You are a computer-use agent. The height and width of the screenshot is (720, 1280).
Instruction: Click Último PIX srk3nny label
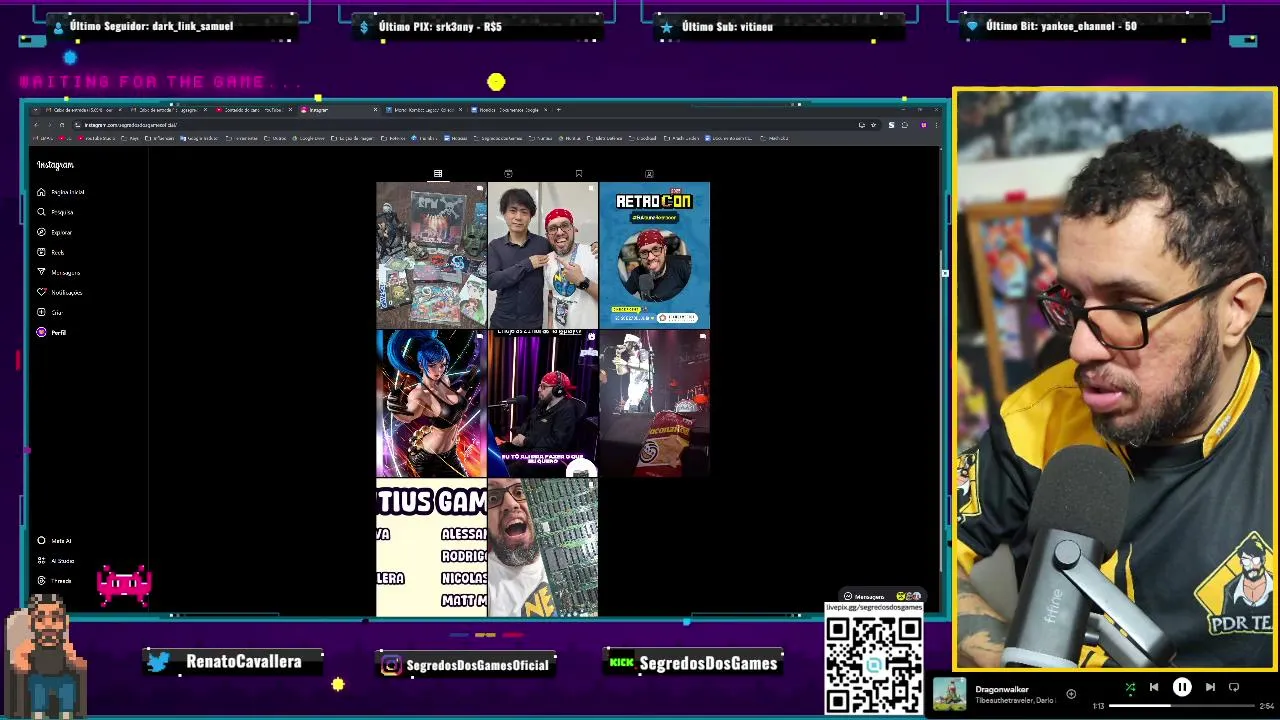pyautogui.click(x=440, y=27)
